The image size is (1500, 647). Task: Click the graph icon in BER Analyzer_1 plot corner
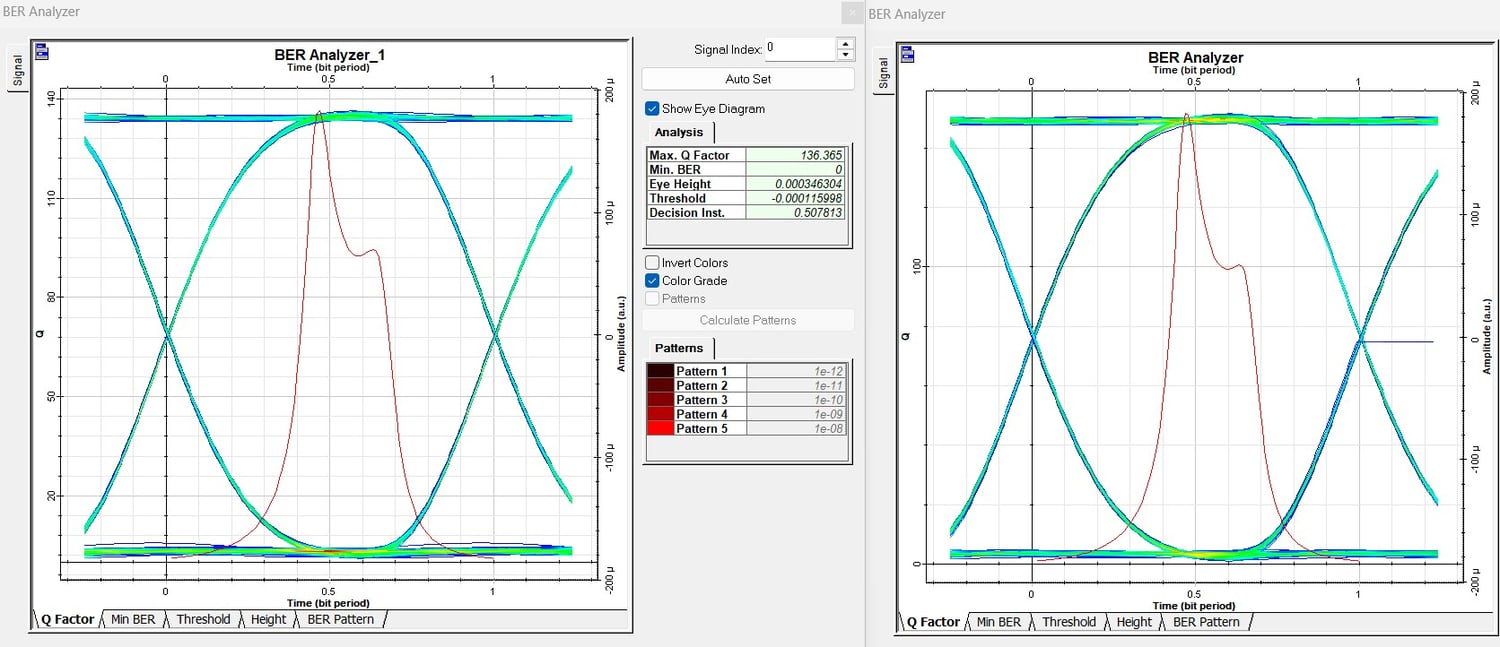42,52
